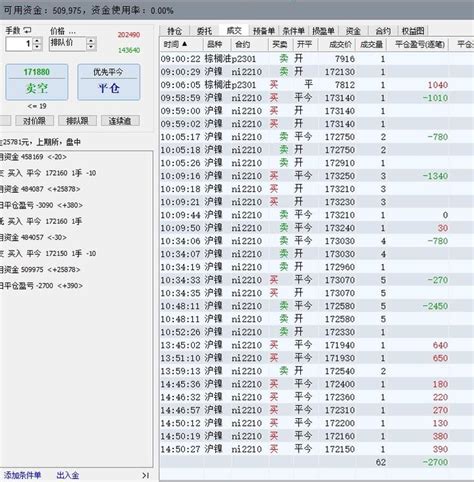Screen dimensions: 474x482
Task: Click log entry 资金 509975 <+25878>
Action: tap(40, 269)
